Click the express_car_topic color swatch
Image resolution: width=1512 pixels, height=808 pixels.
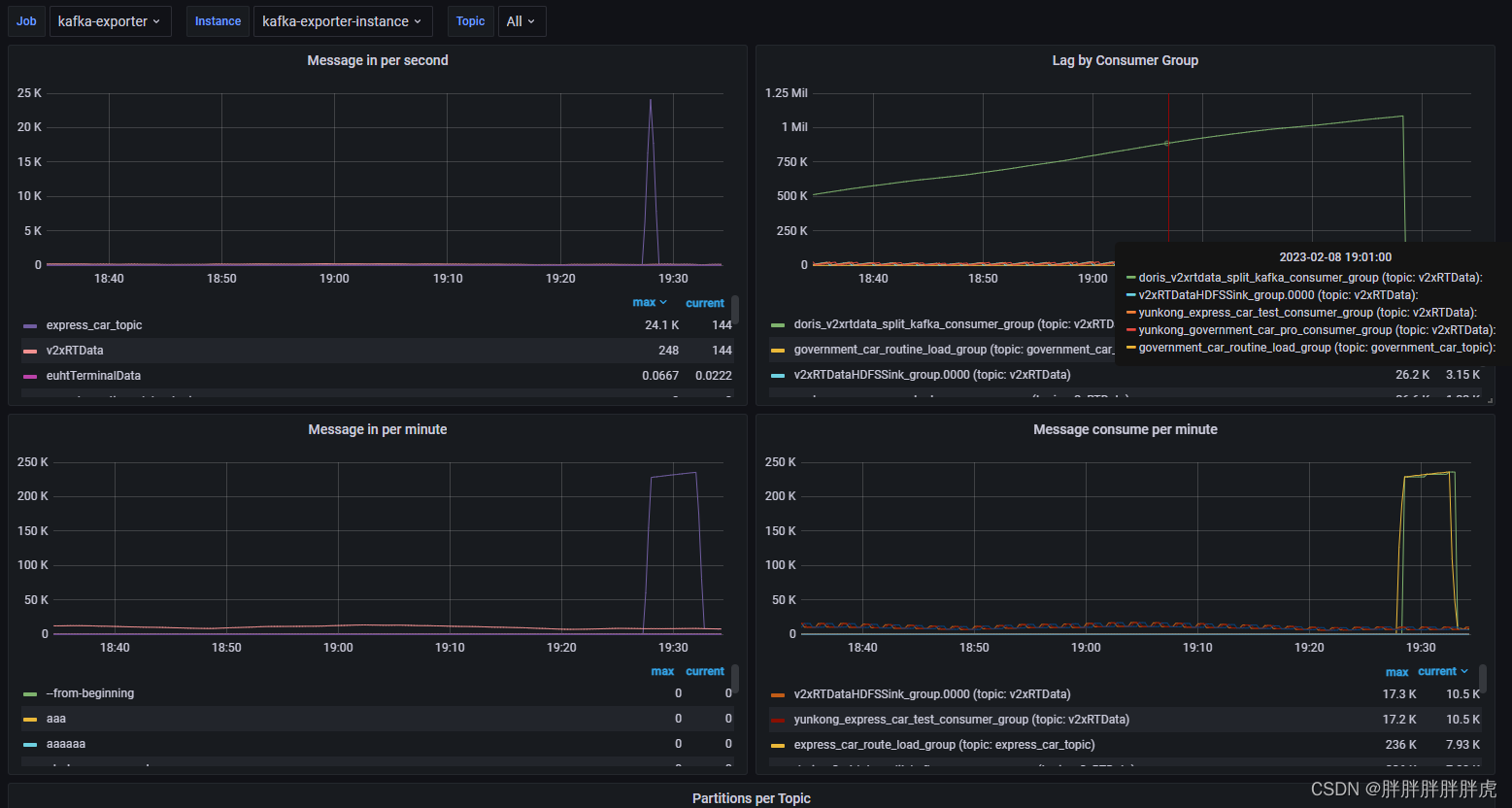pyautogui.click(x=30, y=326)
